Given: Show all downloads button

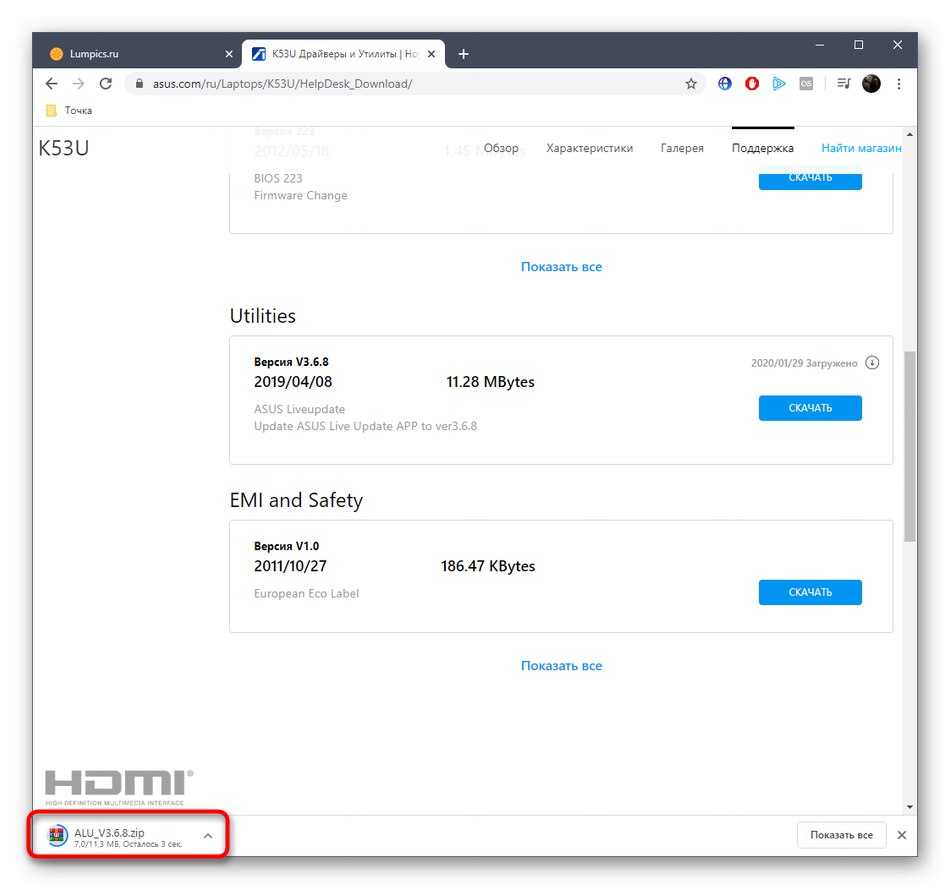Looking at the screenshot, I should 842,835.
